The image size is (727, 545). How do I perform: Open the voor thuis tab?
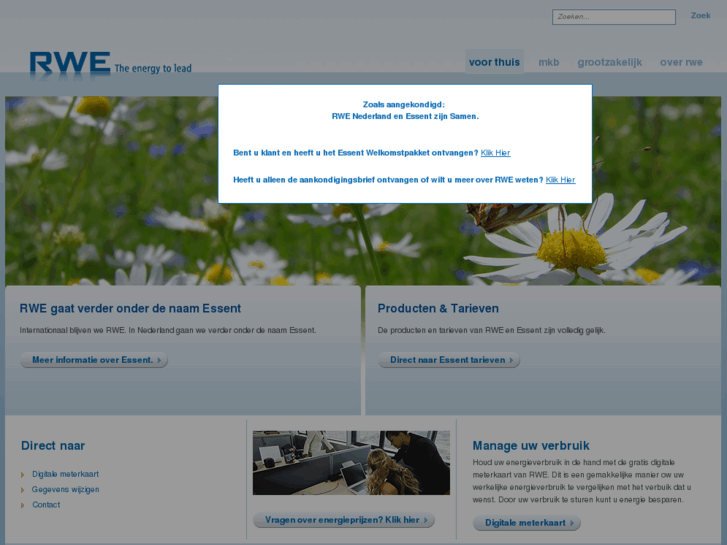pyautogui.click(x=494, y=62)
